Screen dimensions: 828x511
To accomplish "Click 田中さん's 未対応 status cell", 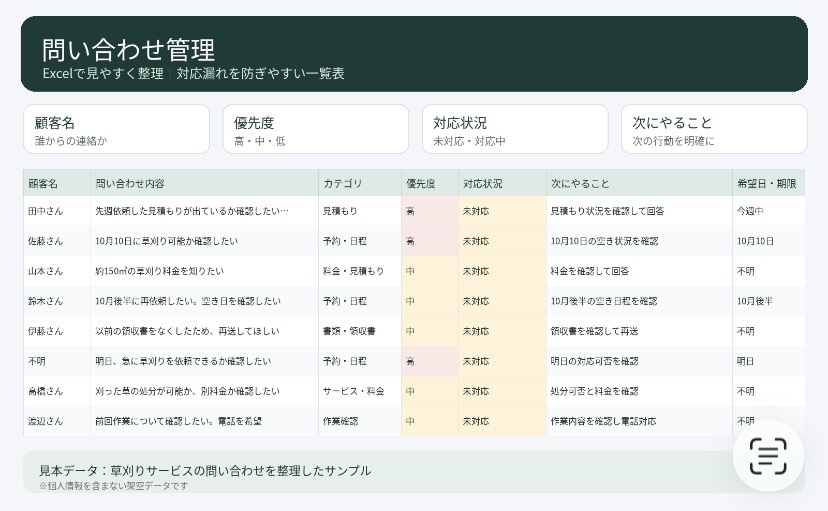I will tap(502, 211).
